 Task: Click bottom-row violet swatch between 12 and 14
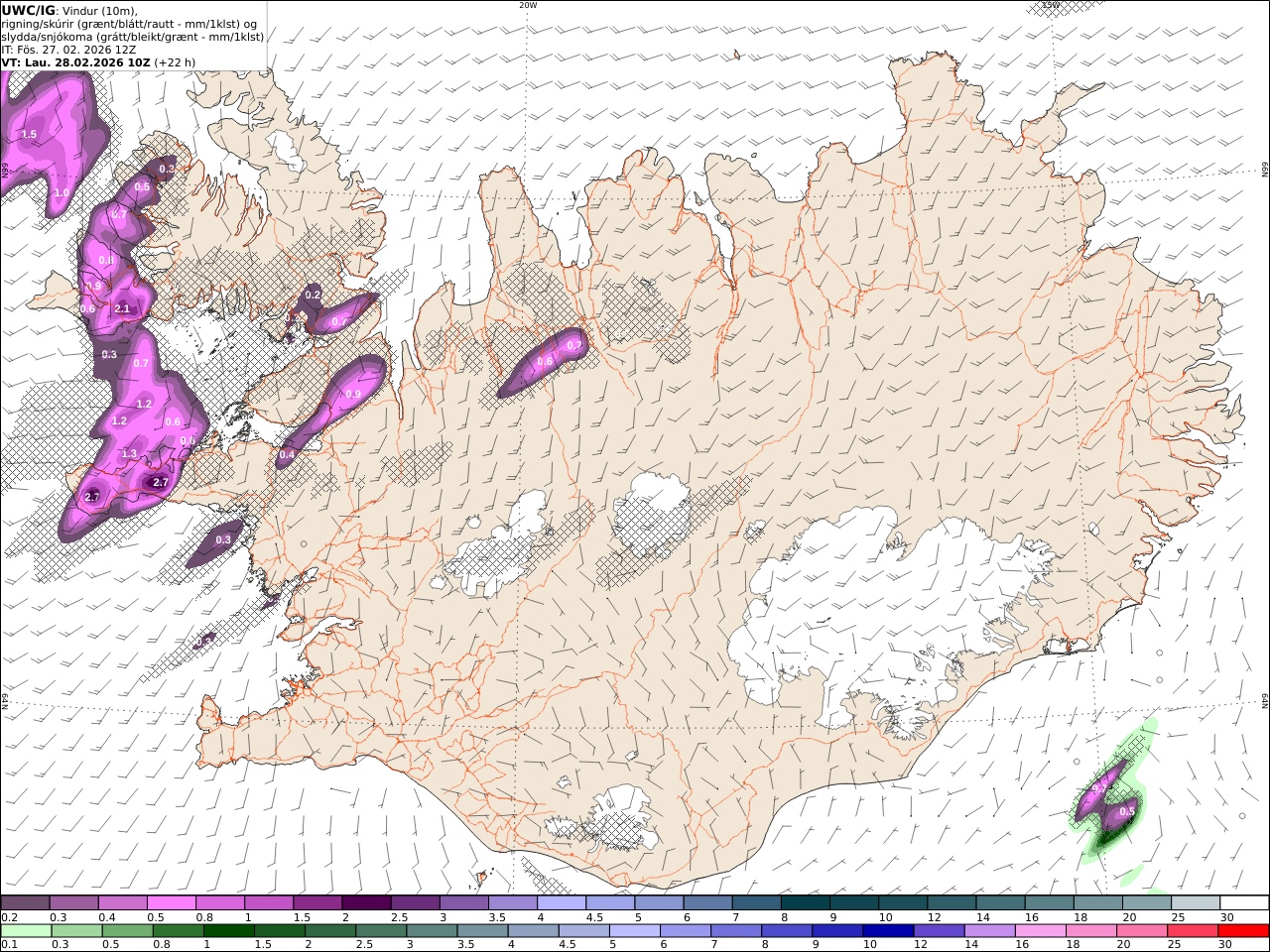[x=939, y=931]
